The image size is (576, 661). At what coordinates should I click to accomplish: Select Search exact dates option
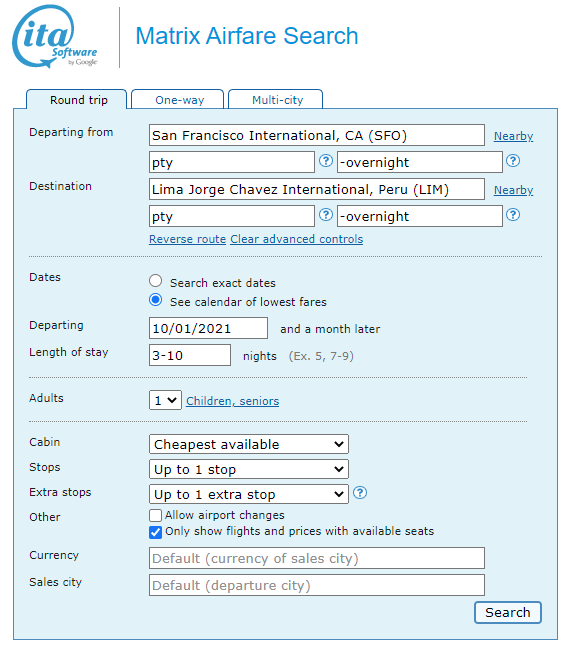[x=156, y=281]
